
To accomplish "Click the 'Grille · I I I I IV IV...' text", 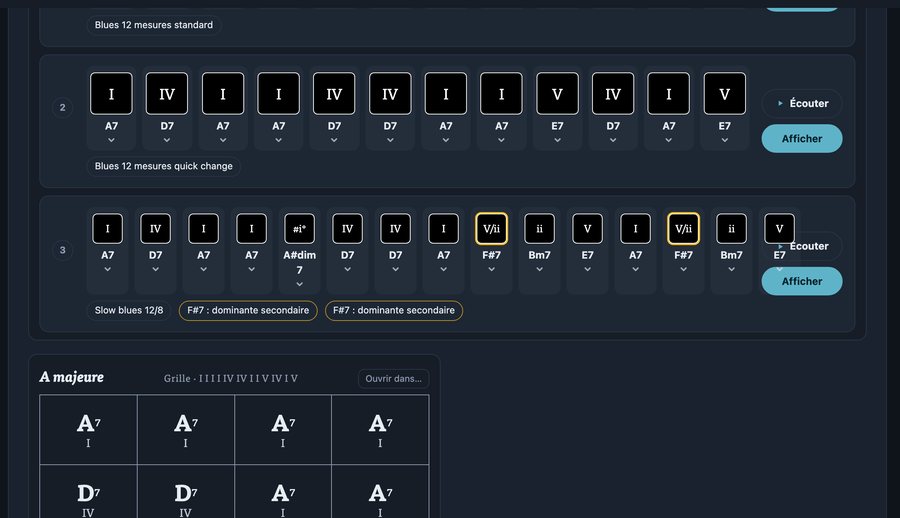I will (231, 378).
